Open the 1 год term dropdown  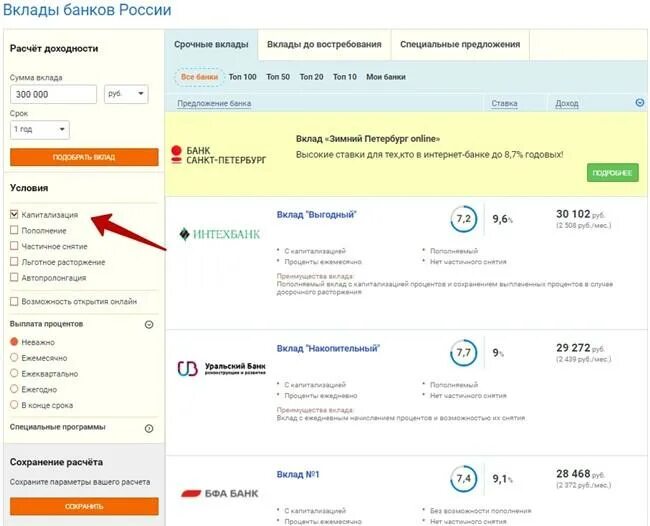click(x=40, y=130)
